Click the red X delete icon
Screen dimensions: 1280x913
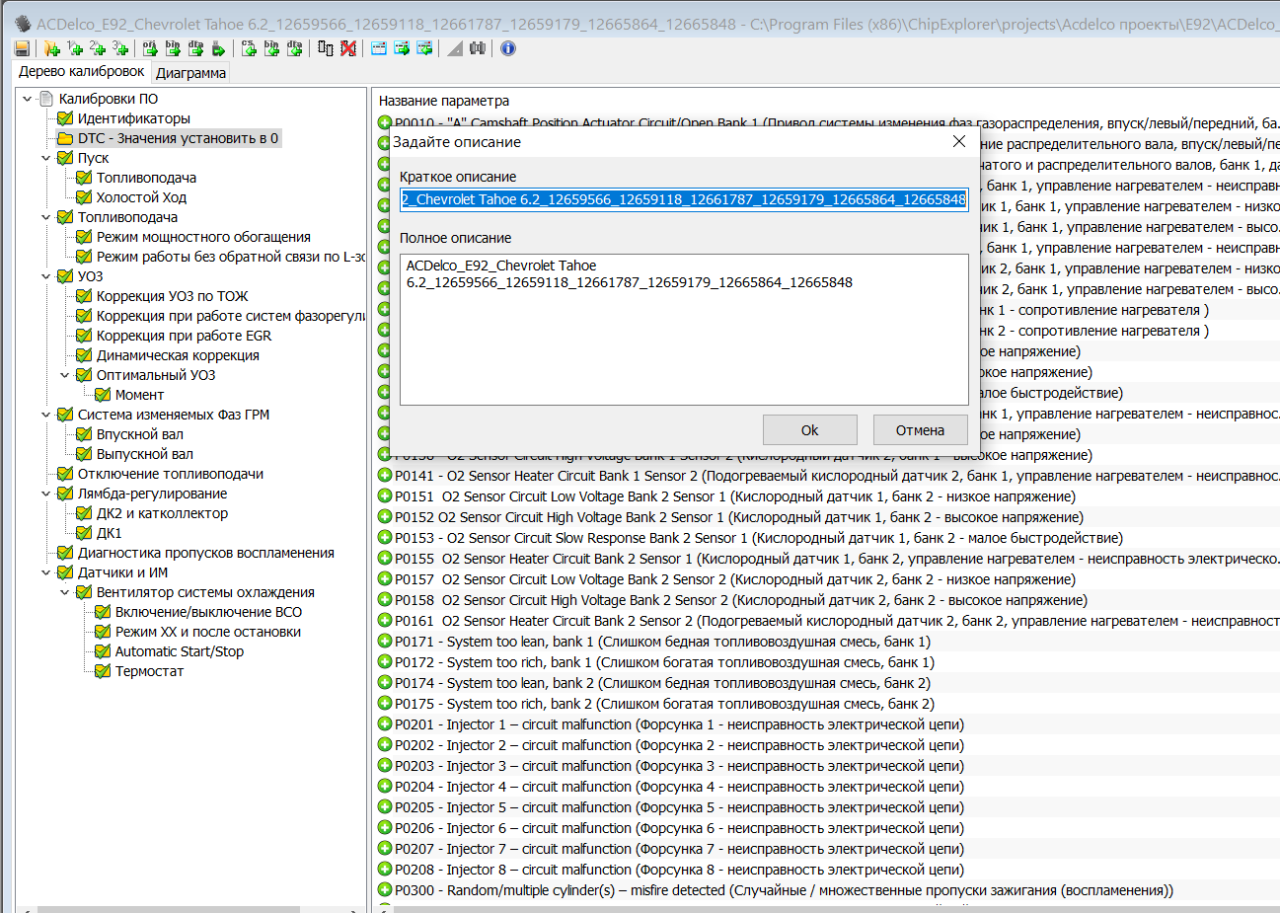pyautogui.click(x=348, y=48)
